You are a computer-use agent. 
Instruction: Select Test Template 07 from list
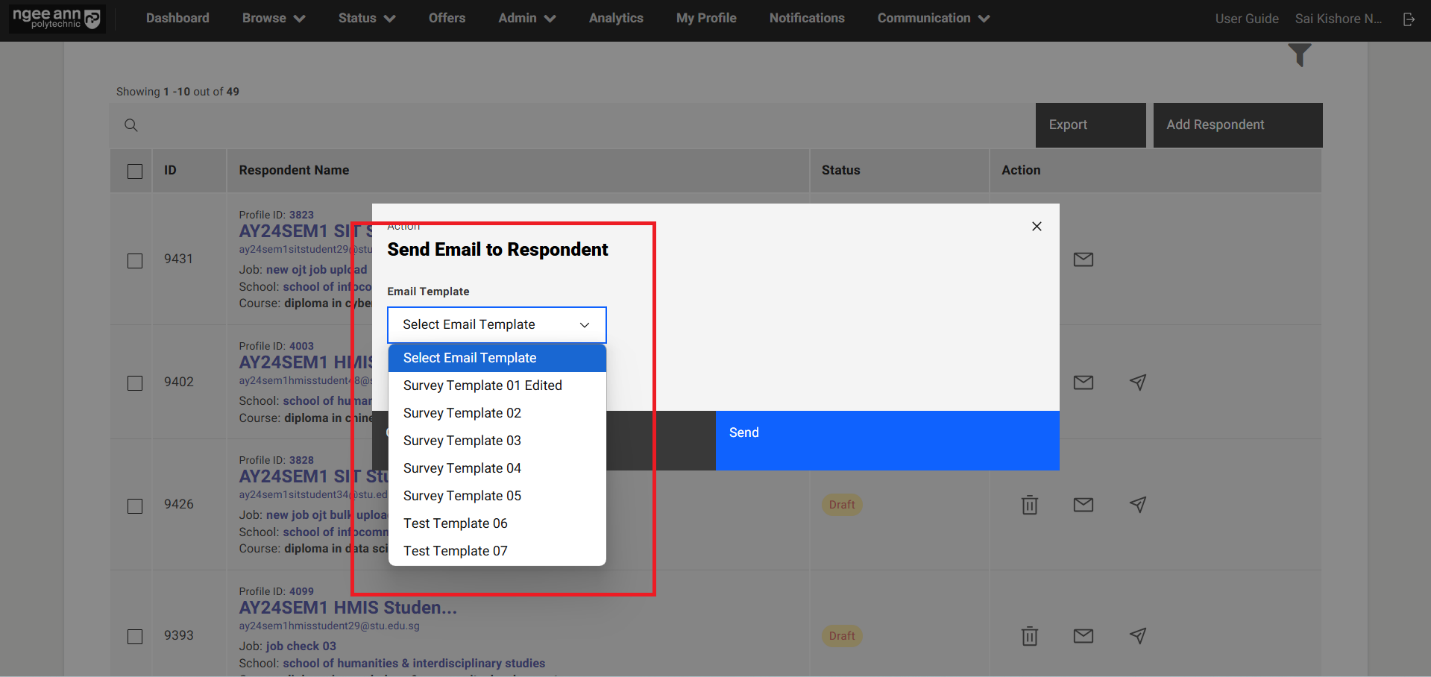coord(455,551)
